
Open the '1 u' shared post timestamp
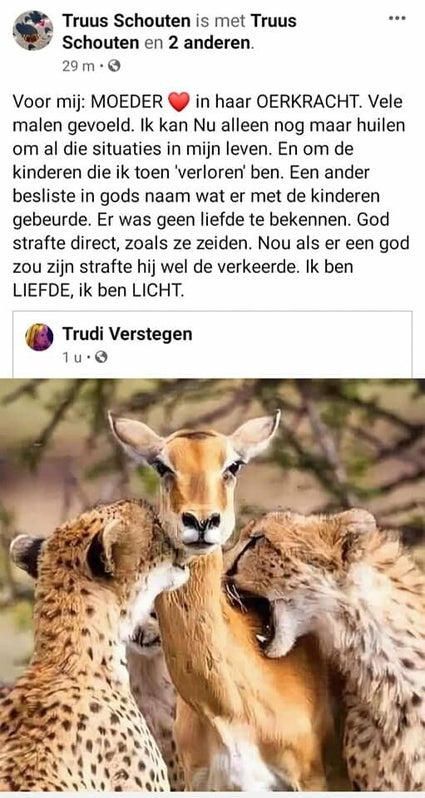pyautogui.click(x=72, y=358)
